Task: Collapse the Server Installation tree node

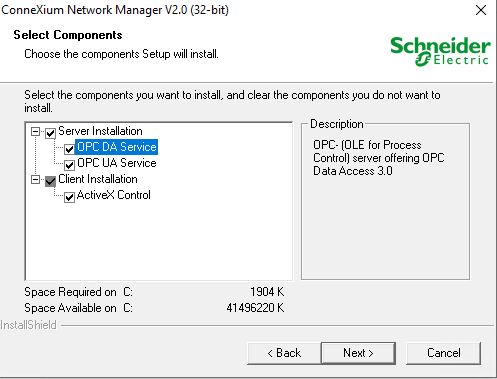Action: tap(35, 131)
